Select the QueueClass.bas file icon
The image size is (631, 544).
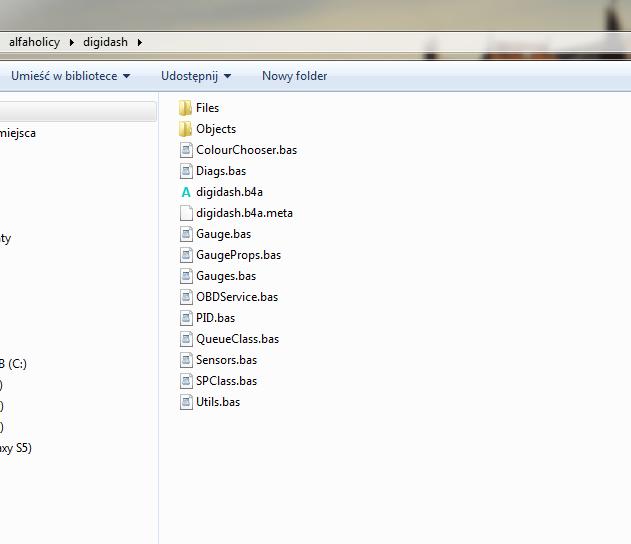[186, 339]
